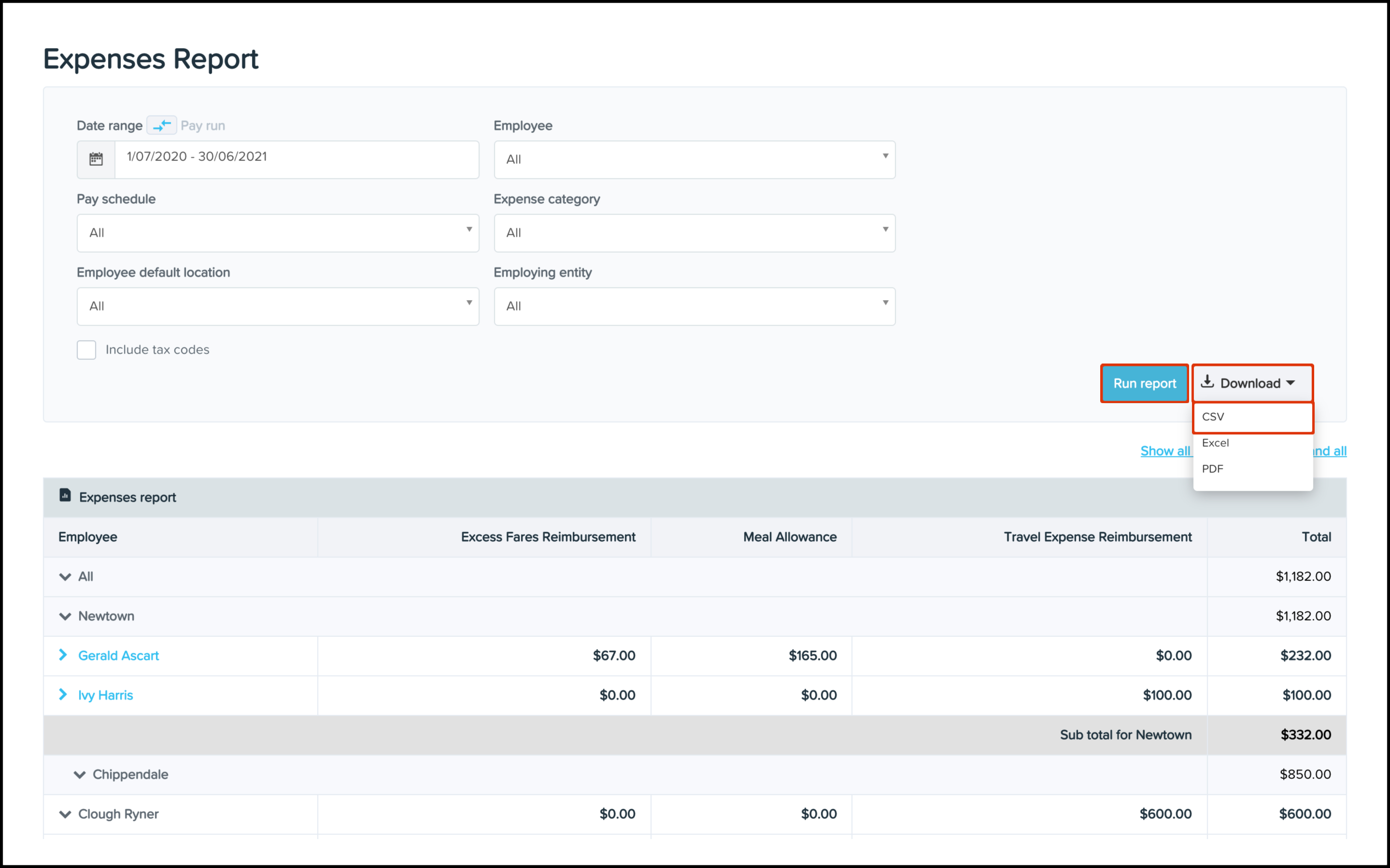Collapse the Newtown group chevron
The image size is (1390, 868).
coord(65,616)
